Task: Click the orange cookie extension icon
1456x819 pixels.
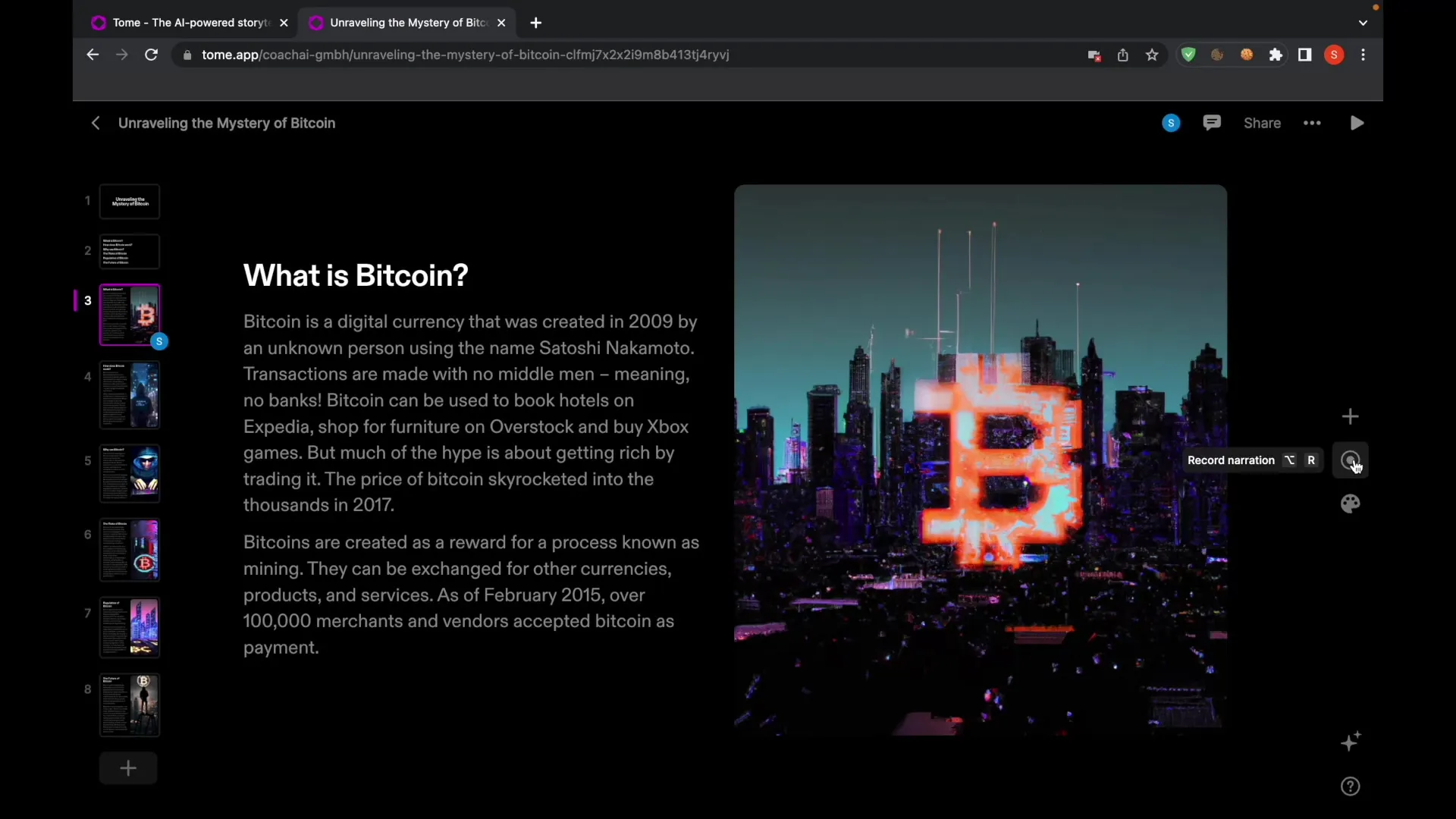Action: [x=1247, y=55]
